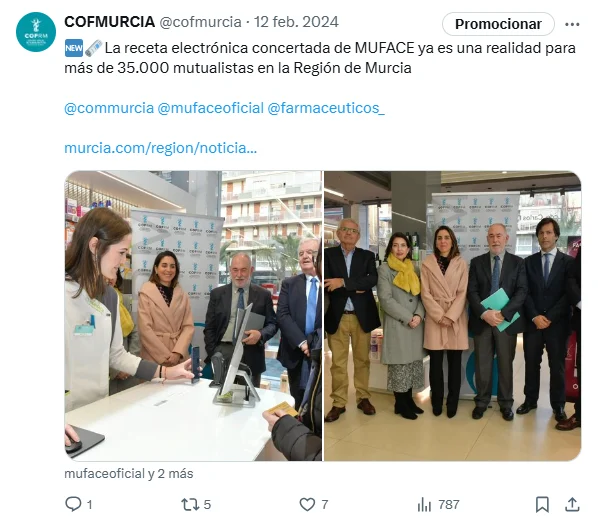The image size is (598, 525).
Task: Open the three-dot more options menu
Action: (x=572, y=24)
